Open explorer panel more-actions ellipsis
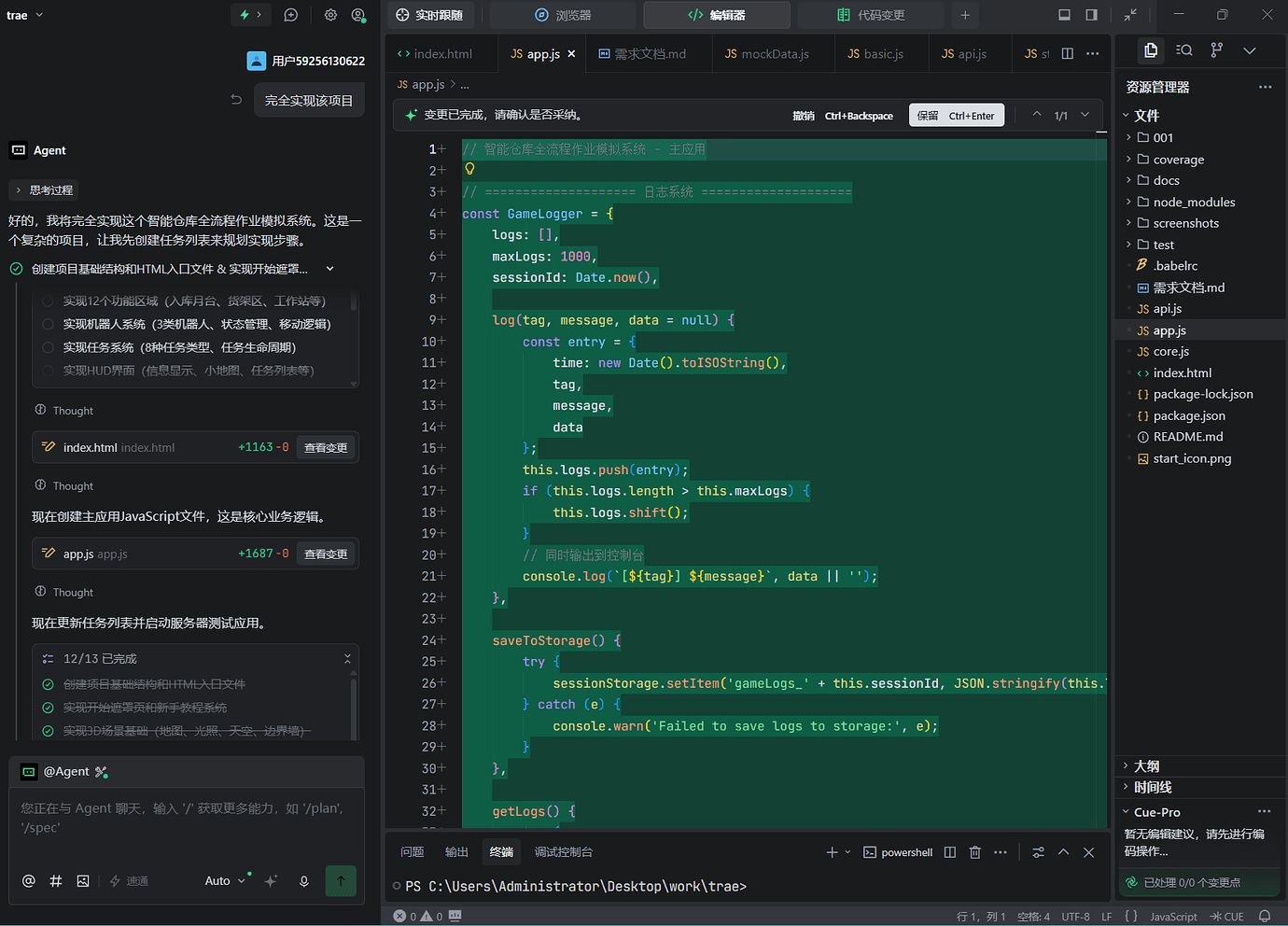This screenshot has height=926, width=1288. (1265, 87)
